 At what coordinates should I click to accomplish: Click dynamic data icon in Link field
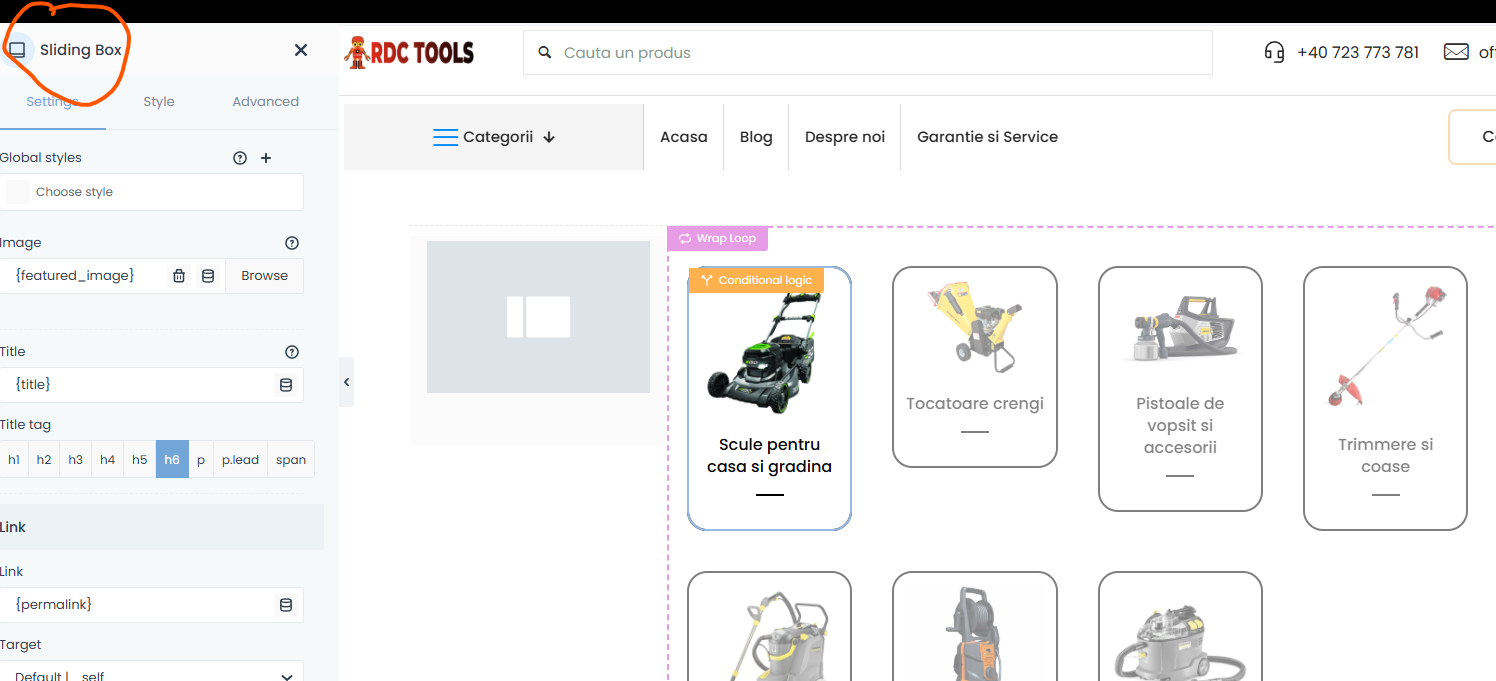286,605
